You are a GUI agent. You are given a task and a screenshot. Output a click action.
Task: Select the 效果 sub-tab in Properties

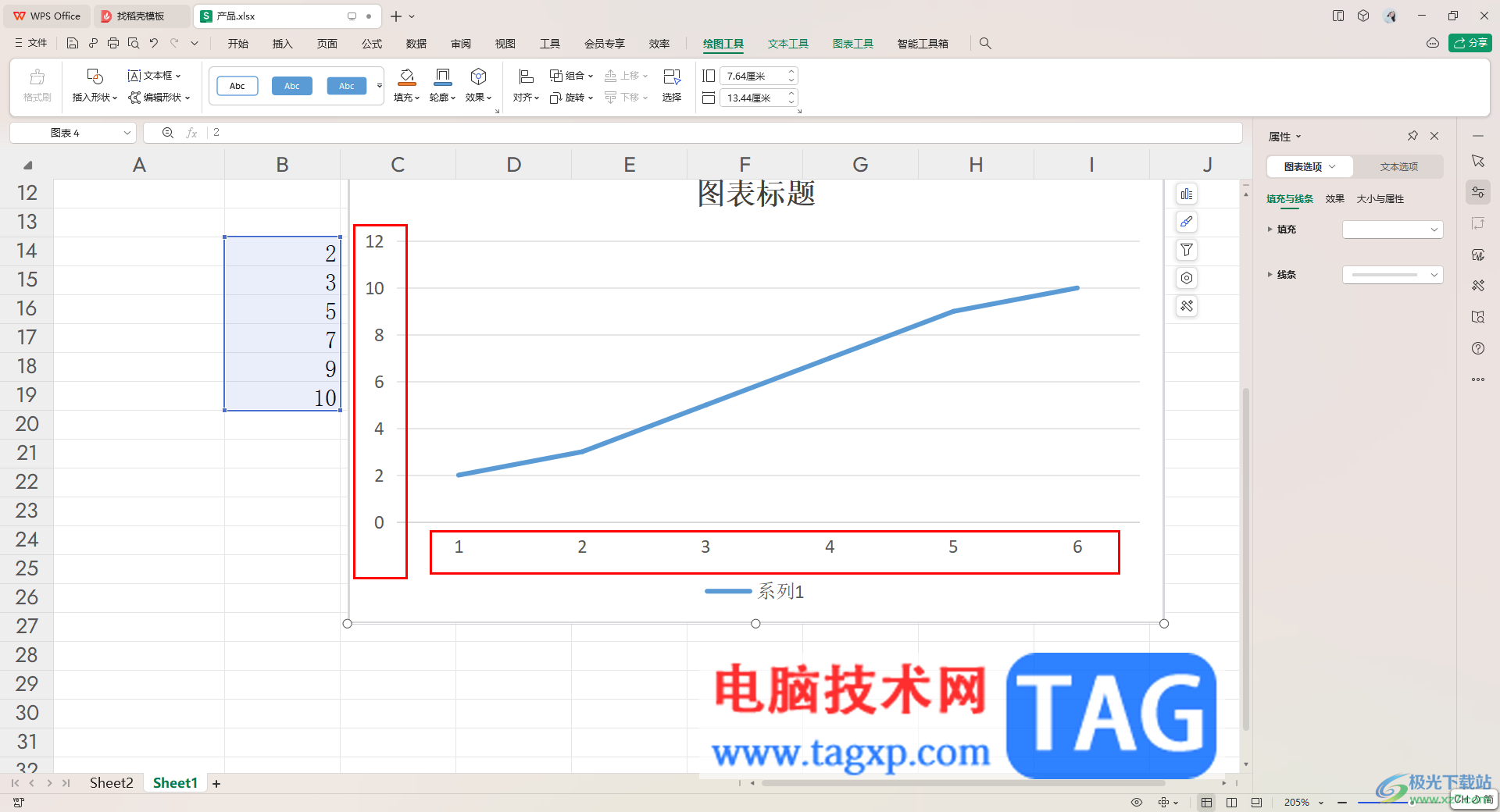[1334, 199]
